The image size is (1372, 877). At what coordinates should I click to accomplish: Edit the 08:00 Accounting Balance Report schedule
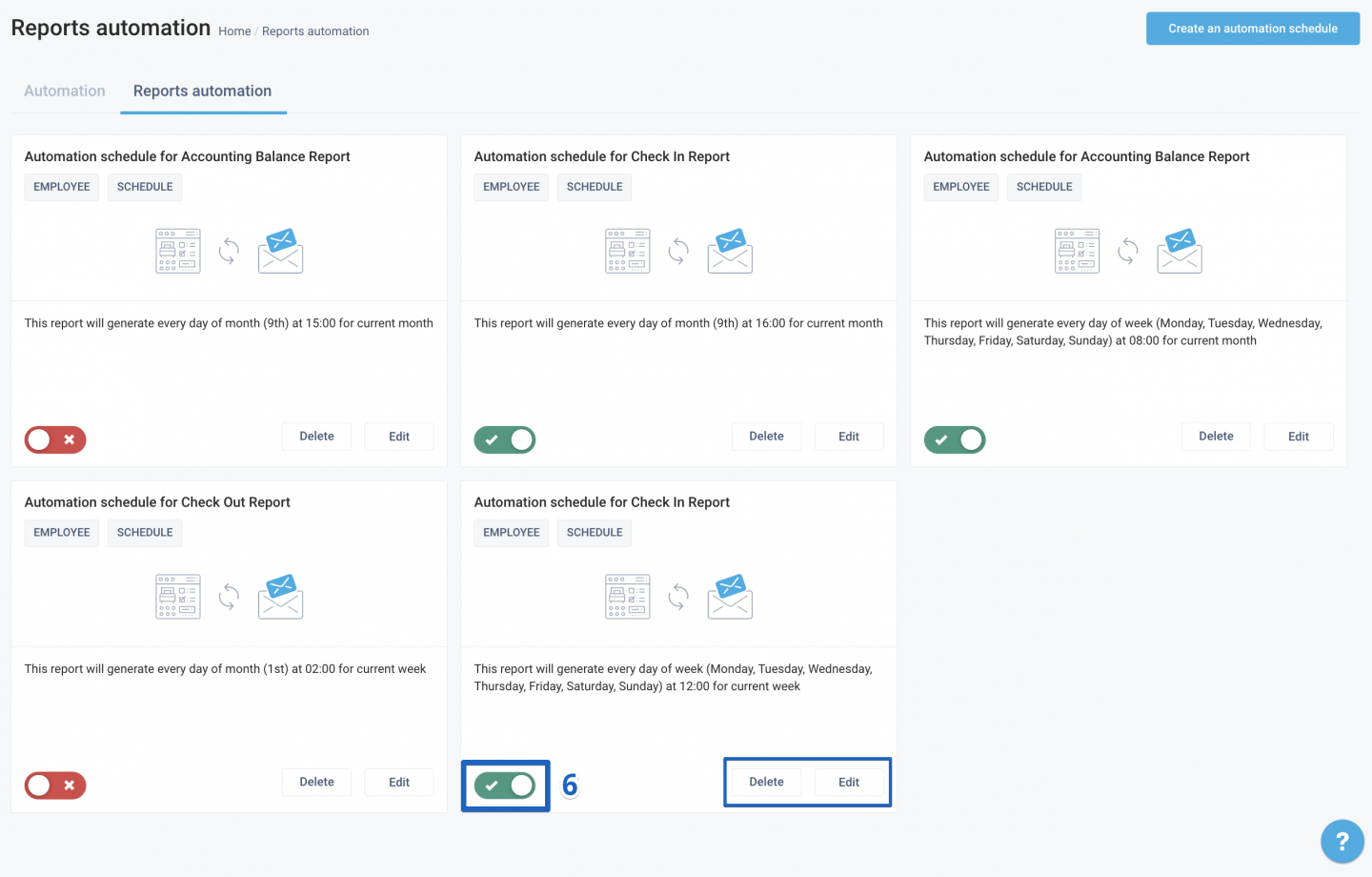click(x=1298, y=437)
